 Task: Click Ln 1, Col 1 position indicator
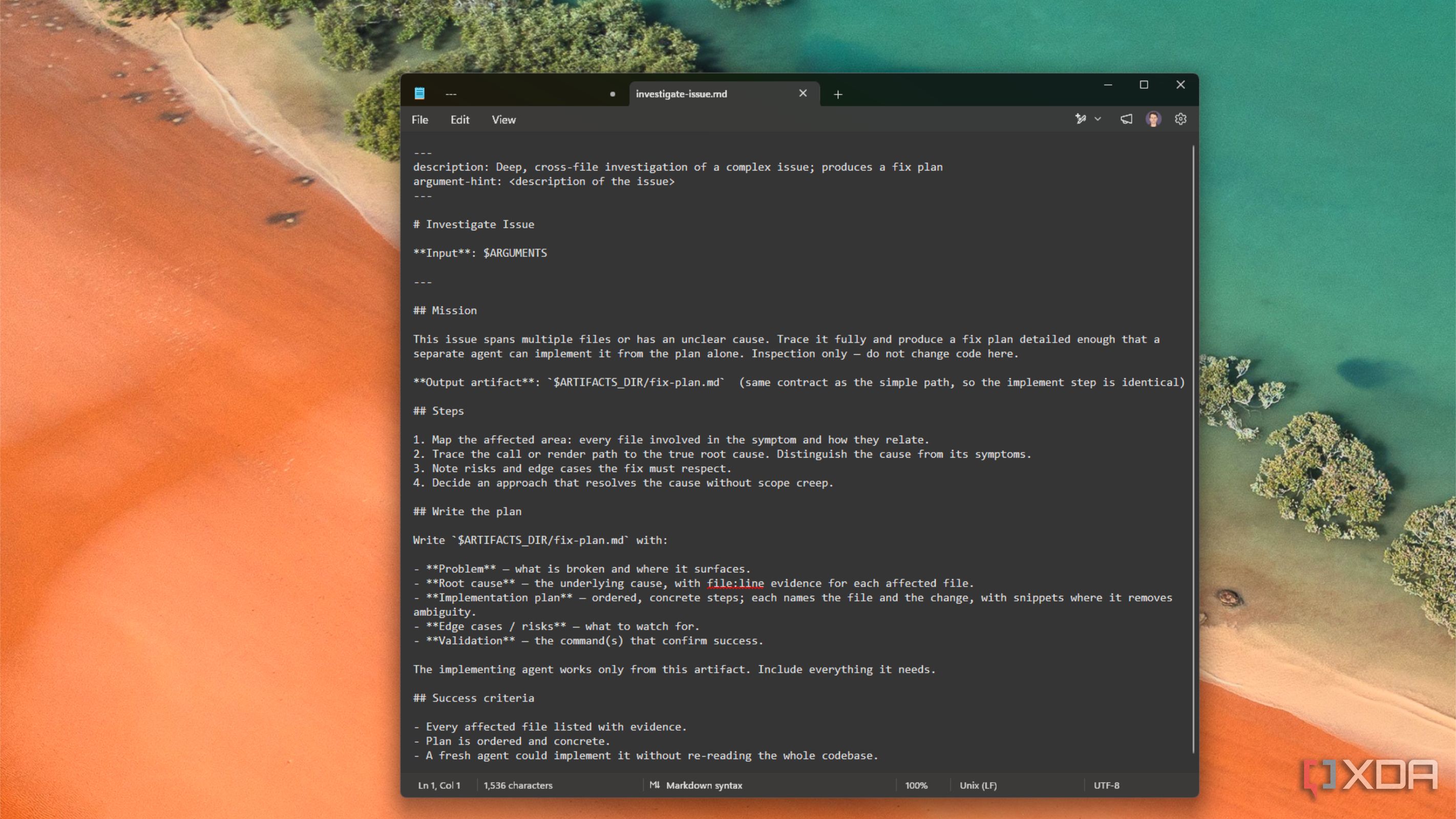pyautogui.click(x=439, y=785)
